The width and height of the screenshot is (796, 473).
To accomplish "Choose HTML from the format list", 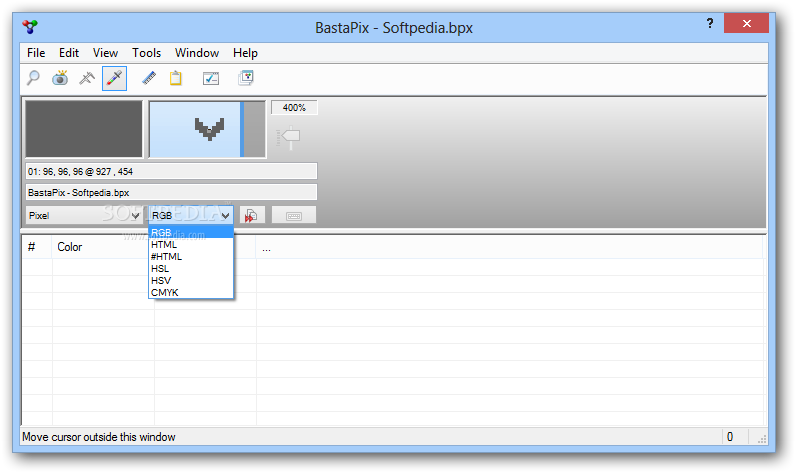I will [191, 245].
